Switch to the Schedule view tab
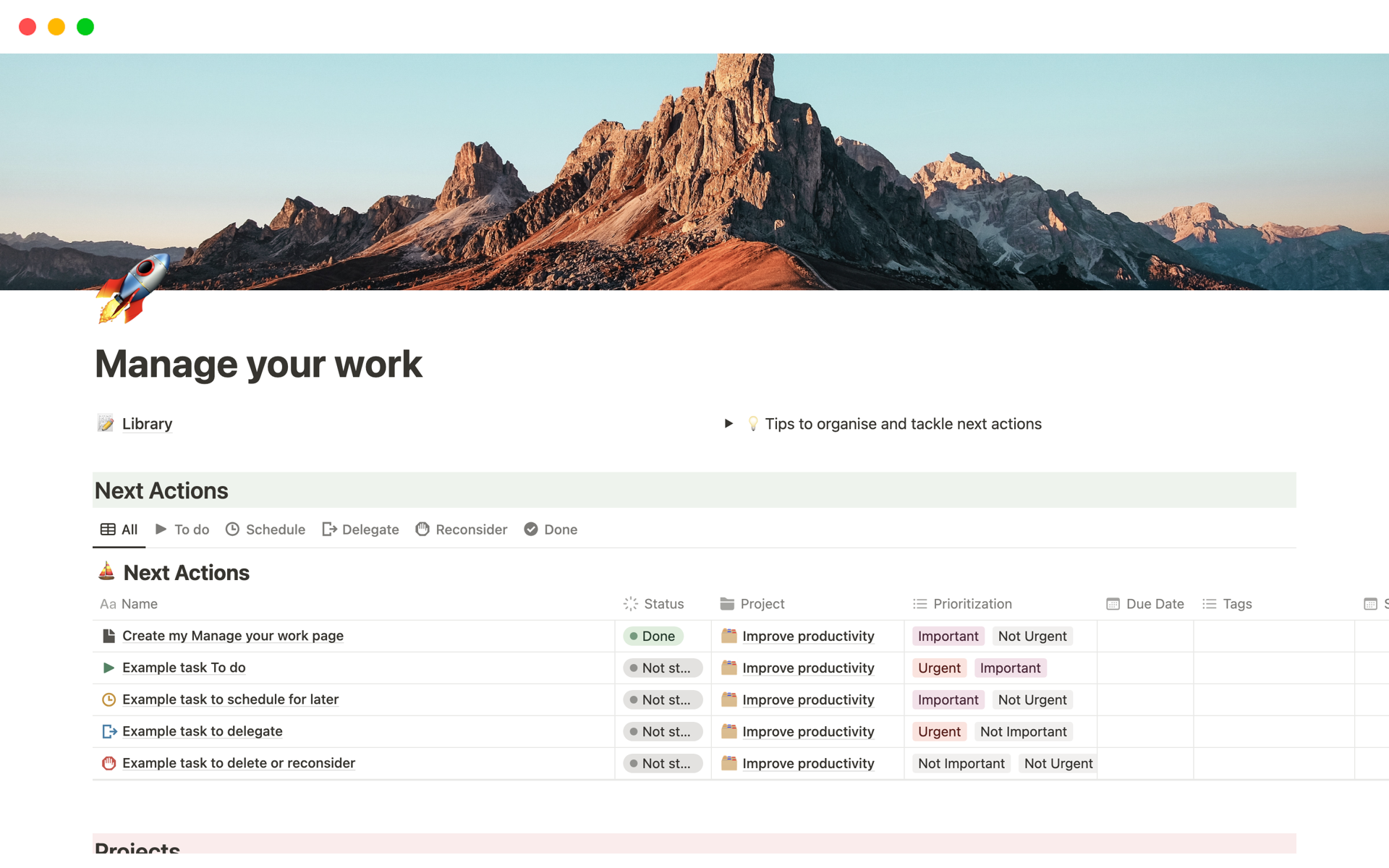This screenshot has width=1389, height=868. coord(266,529)
